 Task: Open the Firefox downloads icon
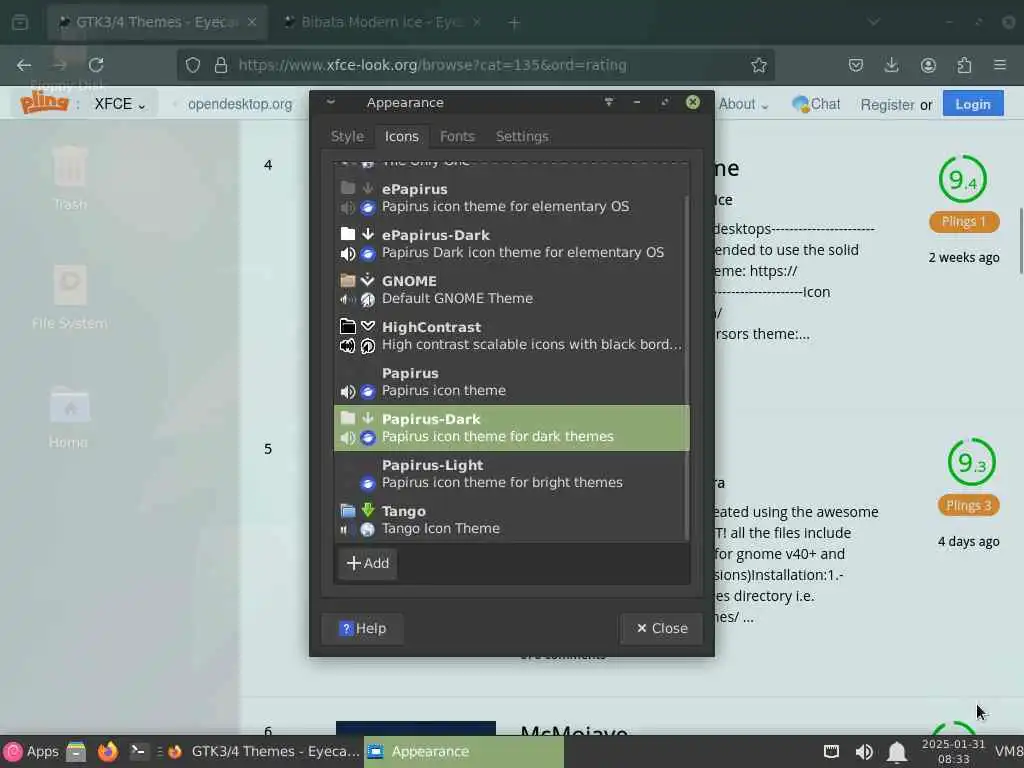coord(891,65)
